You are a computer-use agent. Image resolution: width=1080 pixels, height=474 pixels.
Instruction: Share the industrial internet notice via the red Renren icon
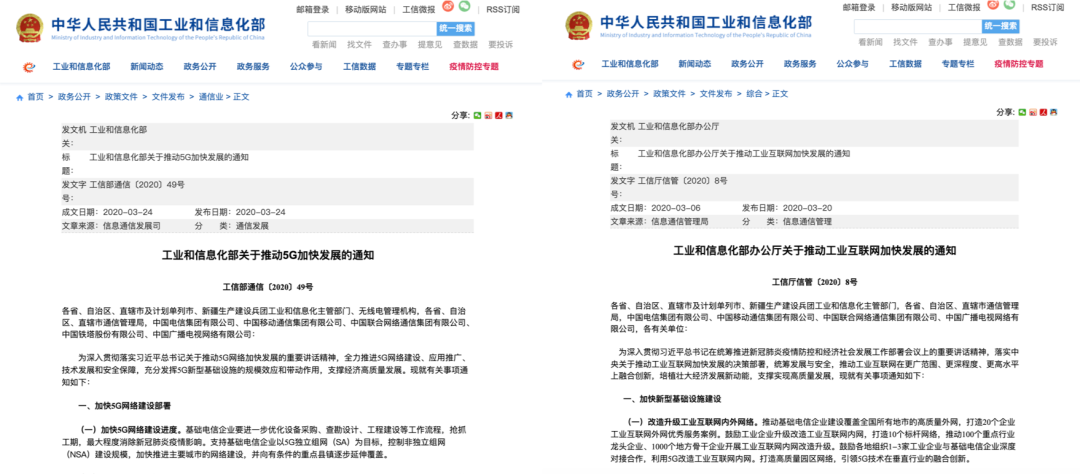[x=1043, y=112]
